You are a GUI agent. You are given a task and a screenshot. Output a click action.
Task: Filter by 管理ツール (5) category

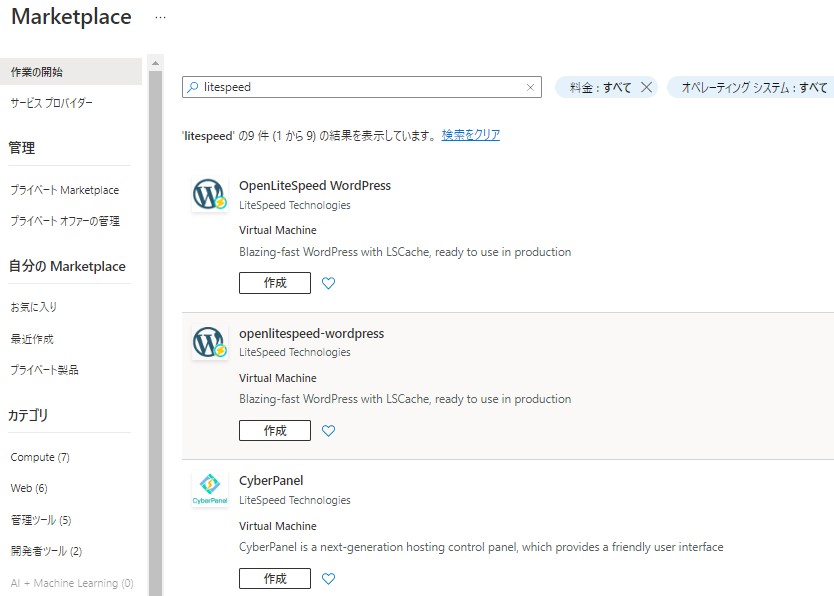[41, 520]
